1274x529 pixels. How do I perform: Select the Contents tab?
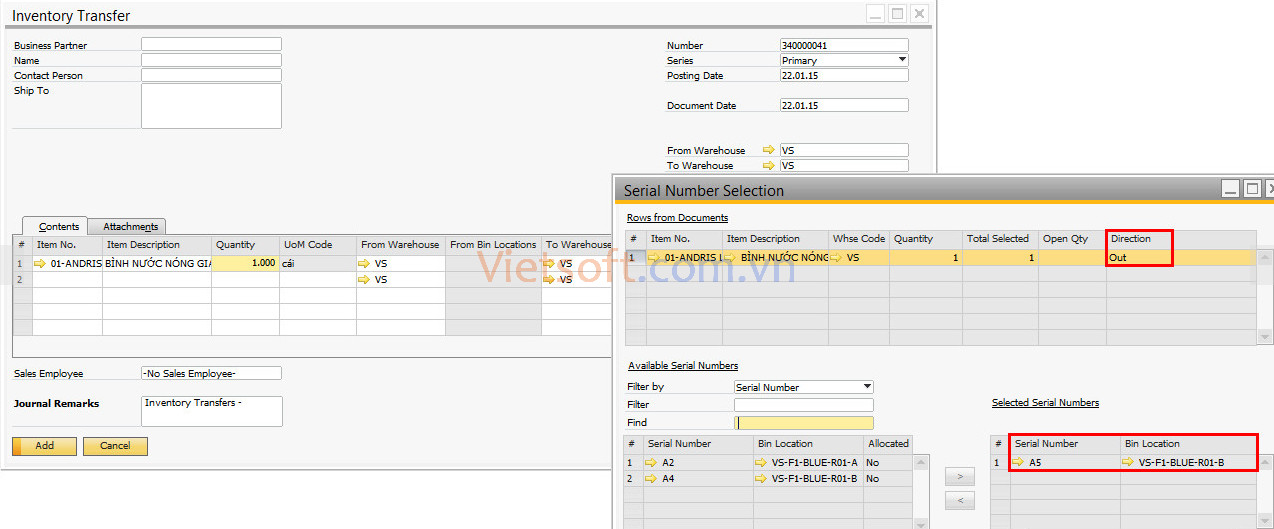tap(59, 227)
